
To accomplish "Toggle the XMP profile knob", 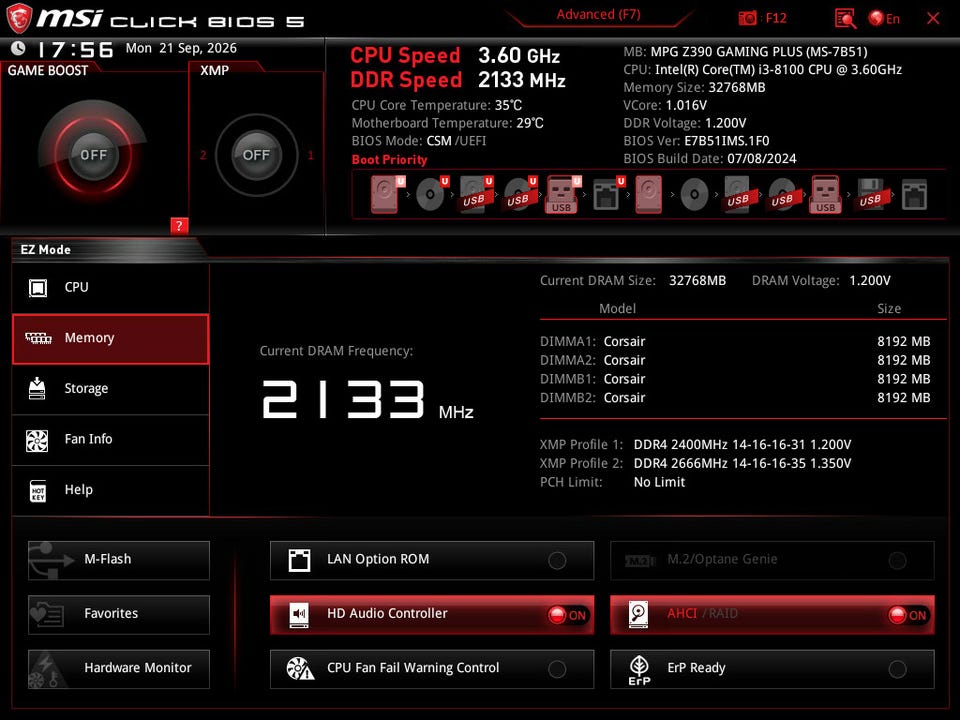I will coord(256,155).
